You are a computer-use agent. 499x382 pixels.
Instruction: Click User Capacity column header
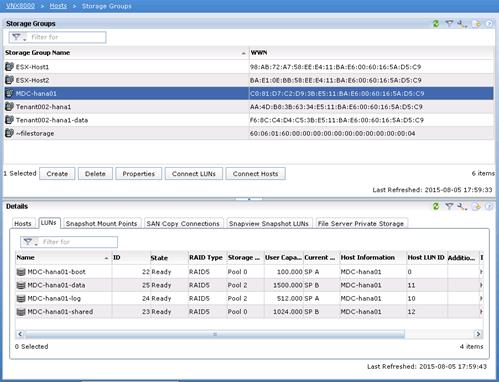point(283,258)
